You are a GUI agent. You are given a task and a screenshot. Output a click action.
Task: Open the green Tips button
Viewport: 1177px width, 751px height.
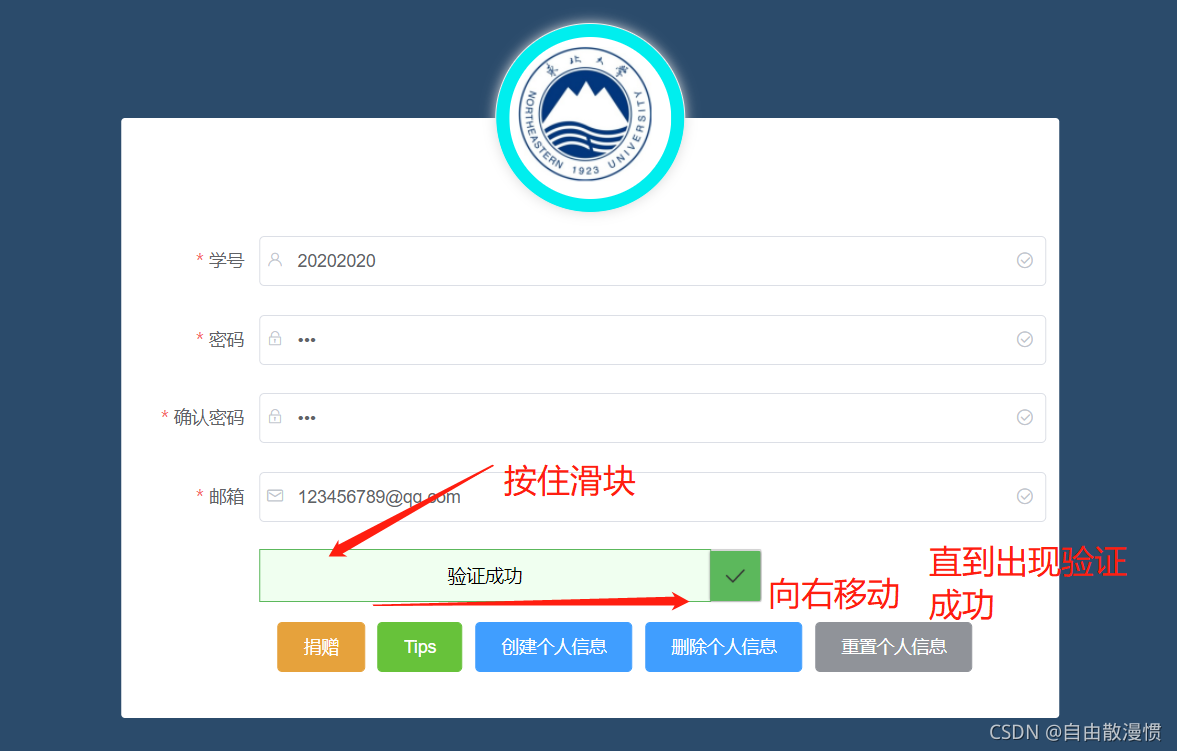(x=420, y=647)
